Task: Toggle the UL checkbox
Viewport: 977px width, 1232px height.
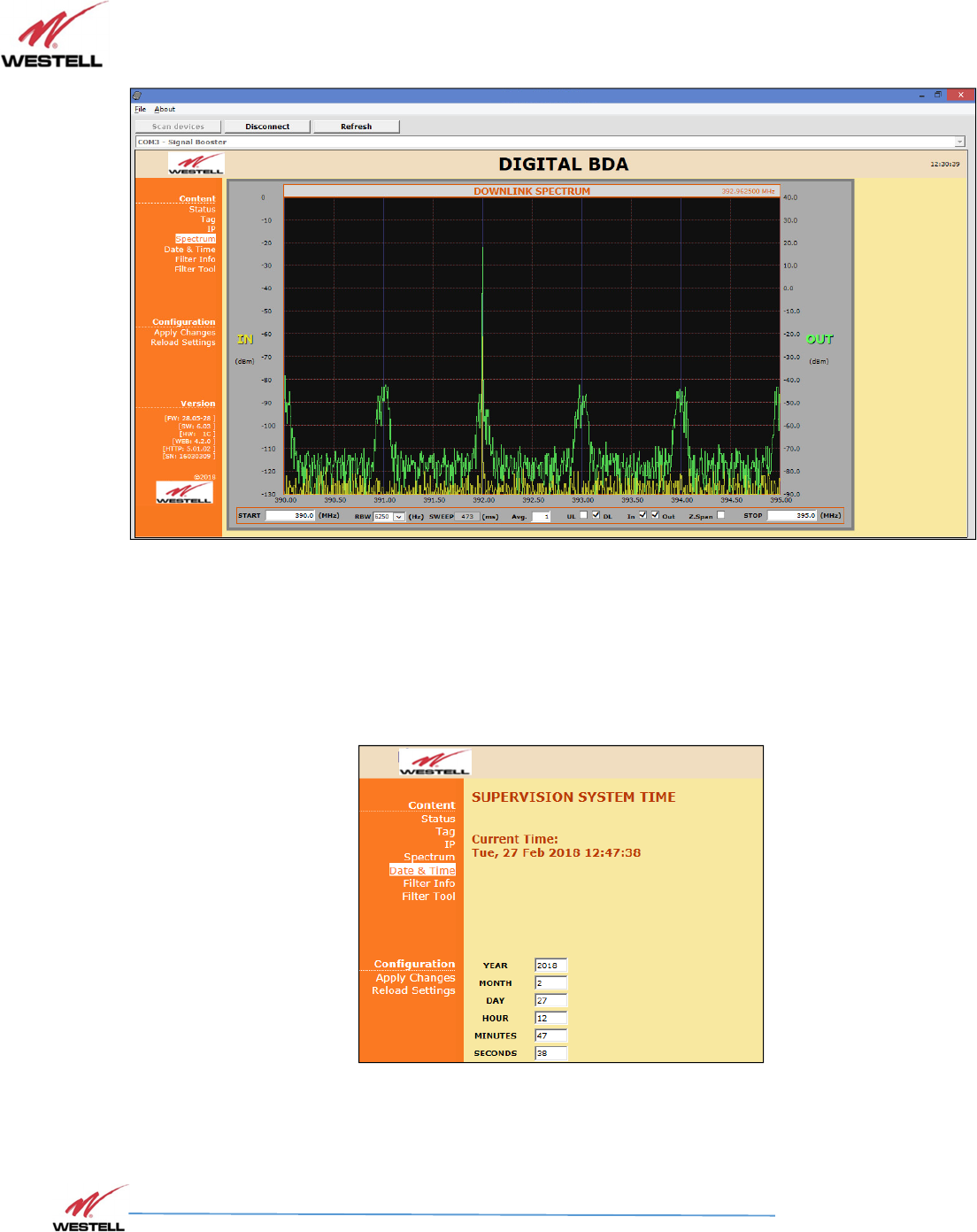Action: [583, 515]
